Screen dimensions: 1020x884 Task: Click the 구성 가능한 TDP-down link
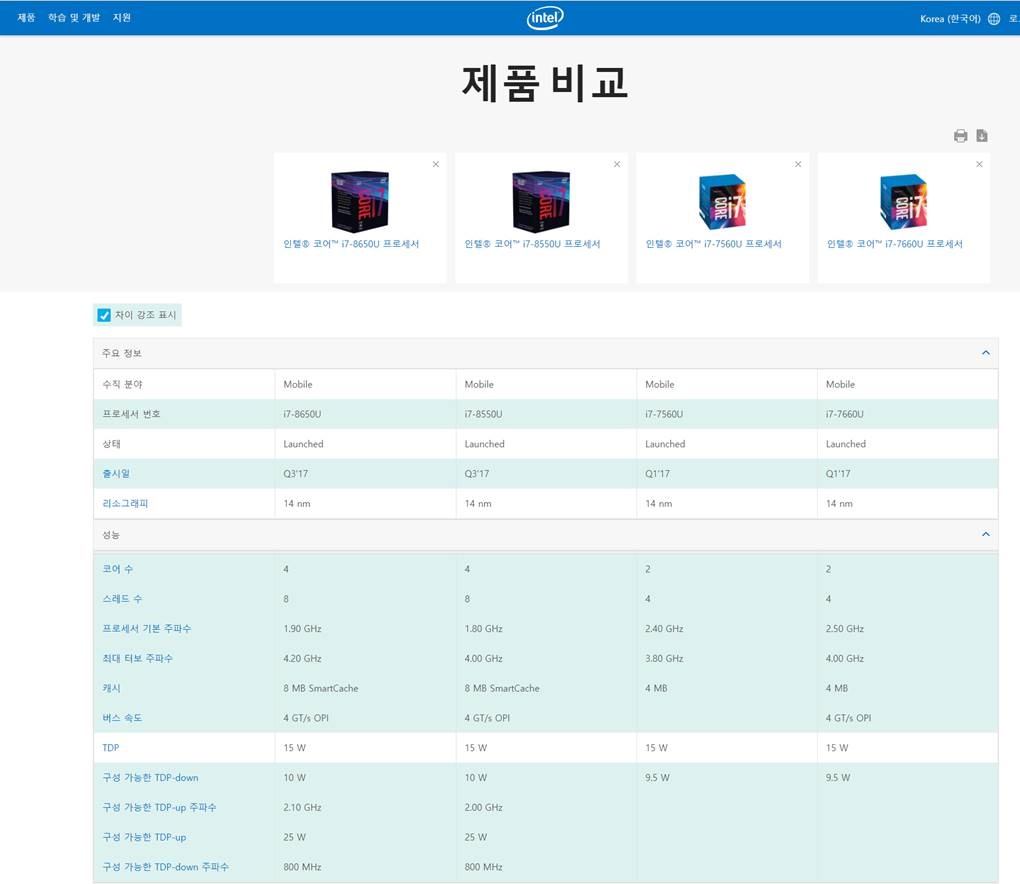150,777
